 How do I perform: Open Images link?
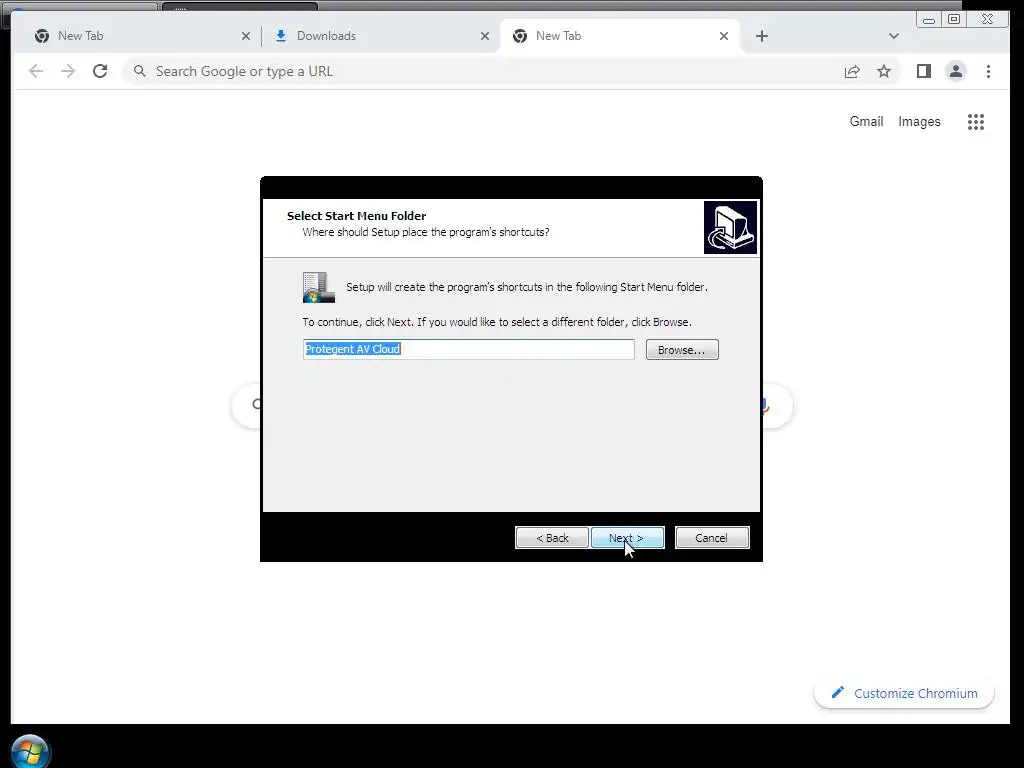(x=919, y=121)
